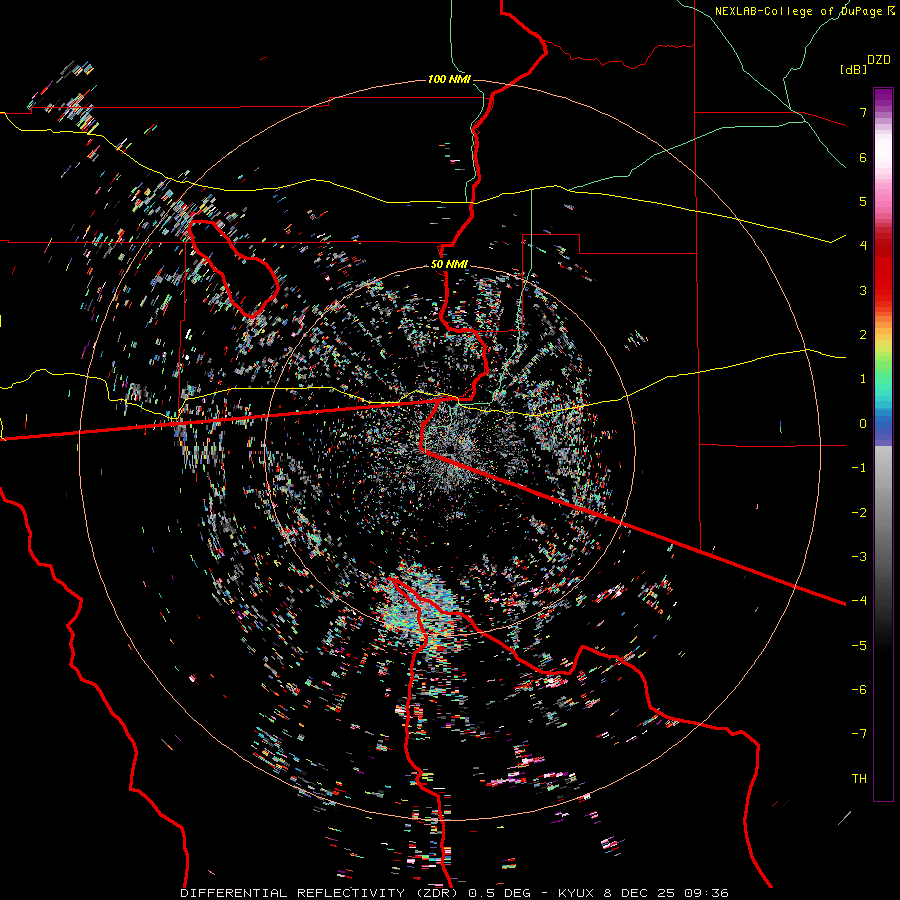This screenshot has width=900, height=900.
Task: Click the [dB] unit label
Action: pyautogui.click(x=853, y=70)
